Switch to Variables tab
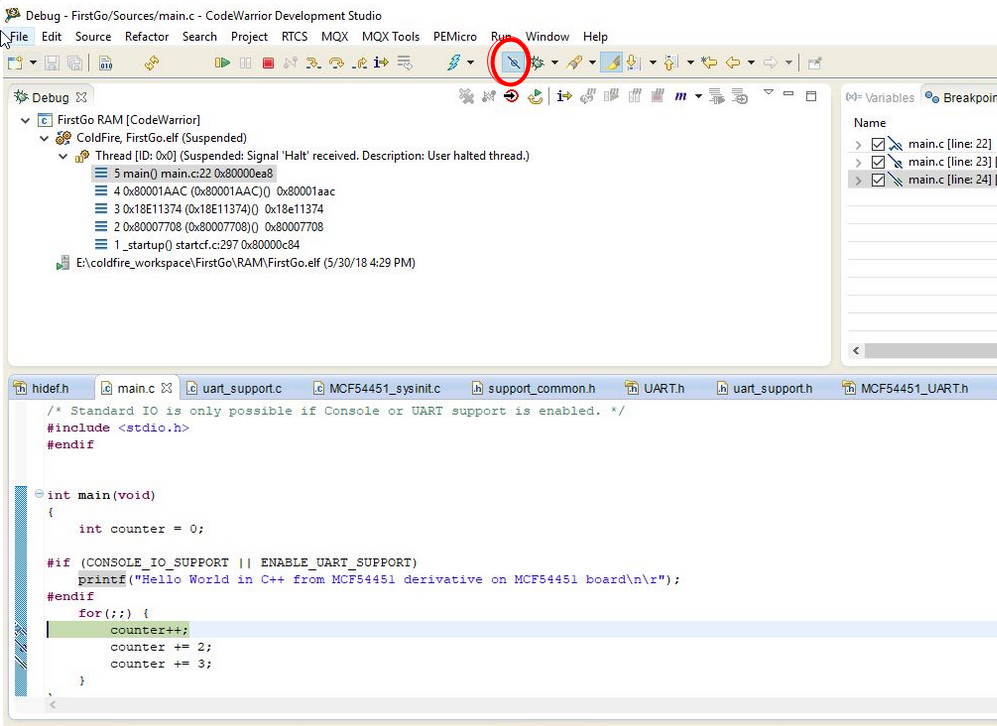 pyautogui.click(x=880, y=97)
